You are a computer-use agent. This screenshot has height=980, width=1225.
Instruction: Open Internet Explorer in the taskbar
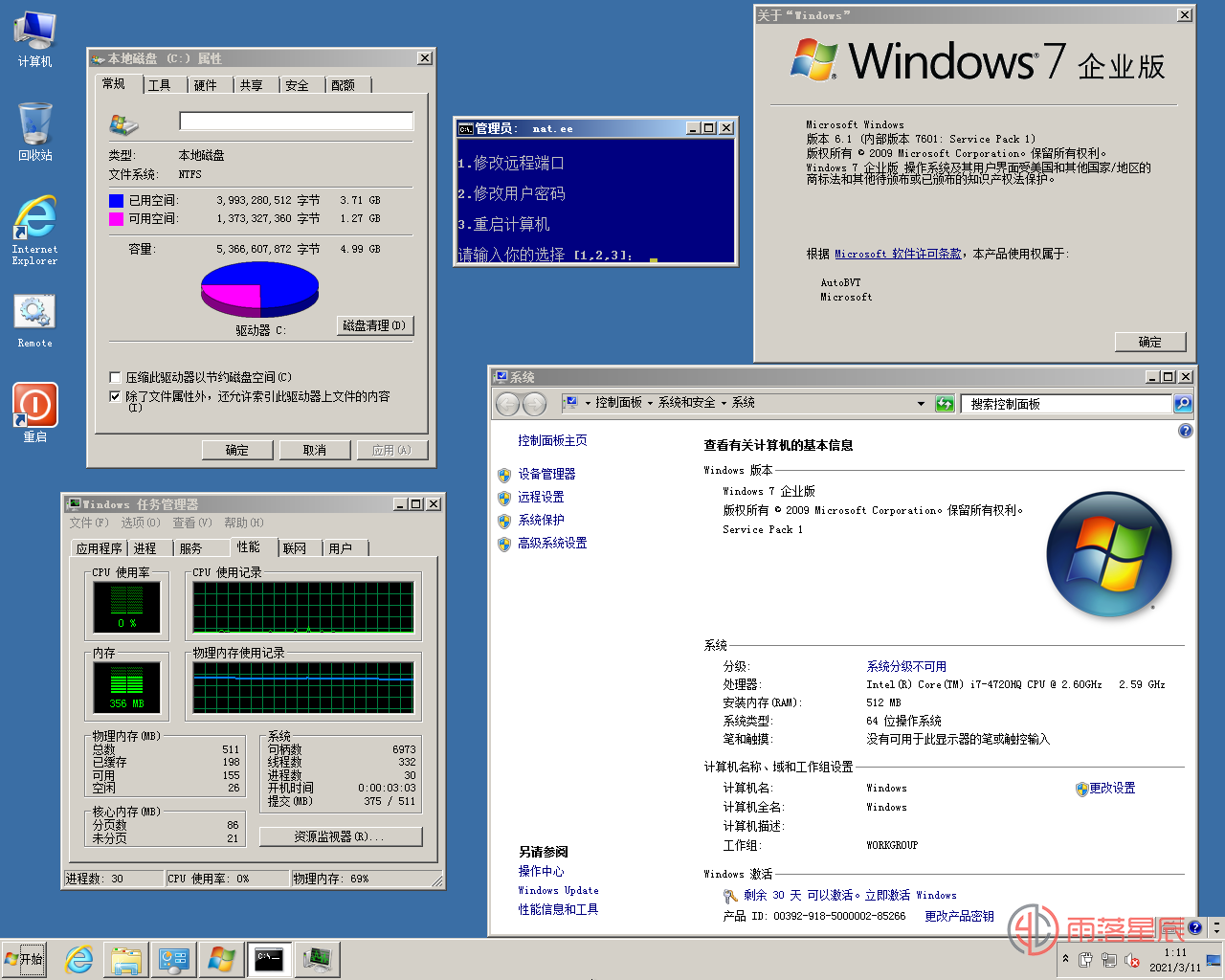(78, 959)
